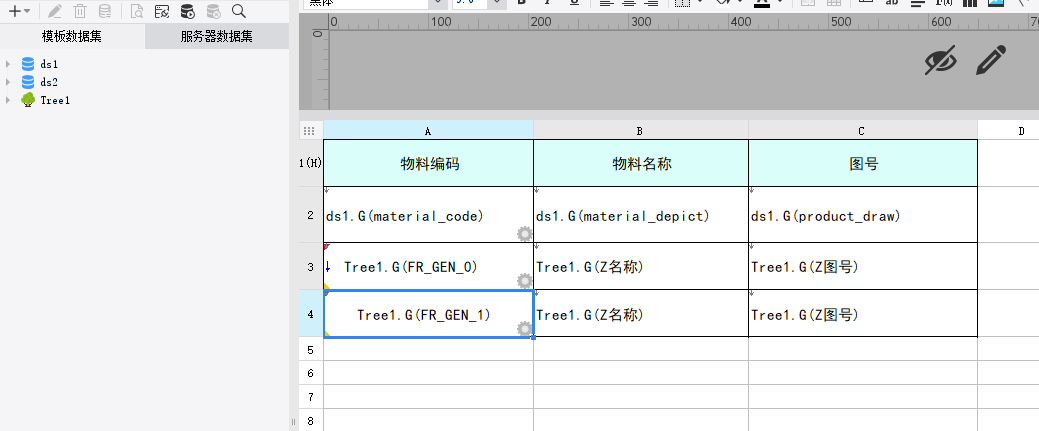Image resolution: width=1039 pixels, height=431 pixels.
Task: Select the 物料名称 header cell
Action: 640,163
